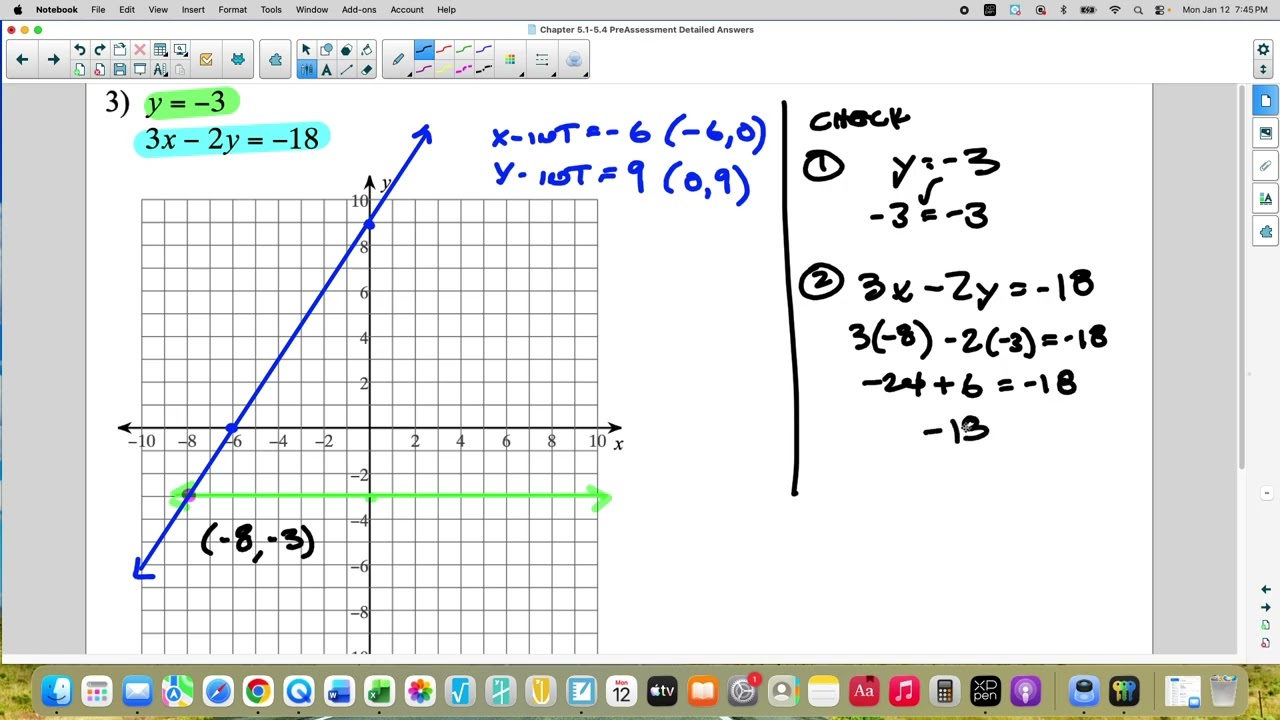1280x720 pixels.
Task: Choose the yellow pen line style
Action: [x=444, y=69]
